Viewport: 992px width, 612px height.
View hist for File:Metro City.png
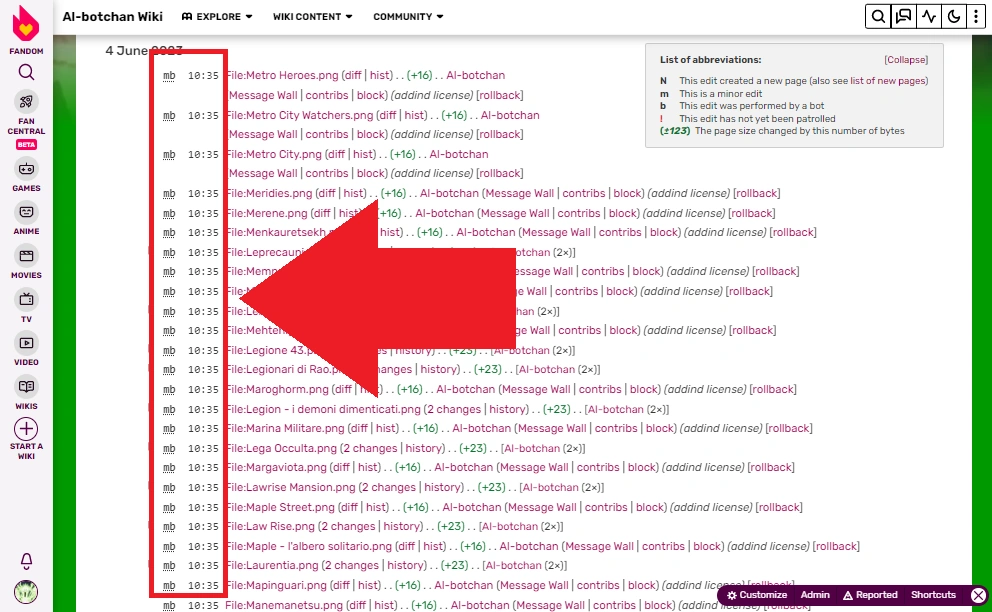(x=364, y=154)
